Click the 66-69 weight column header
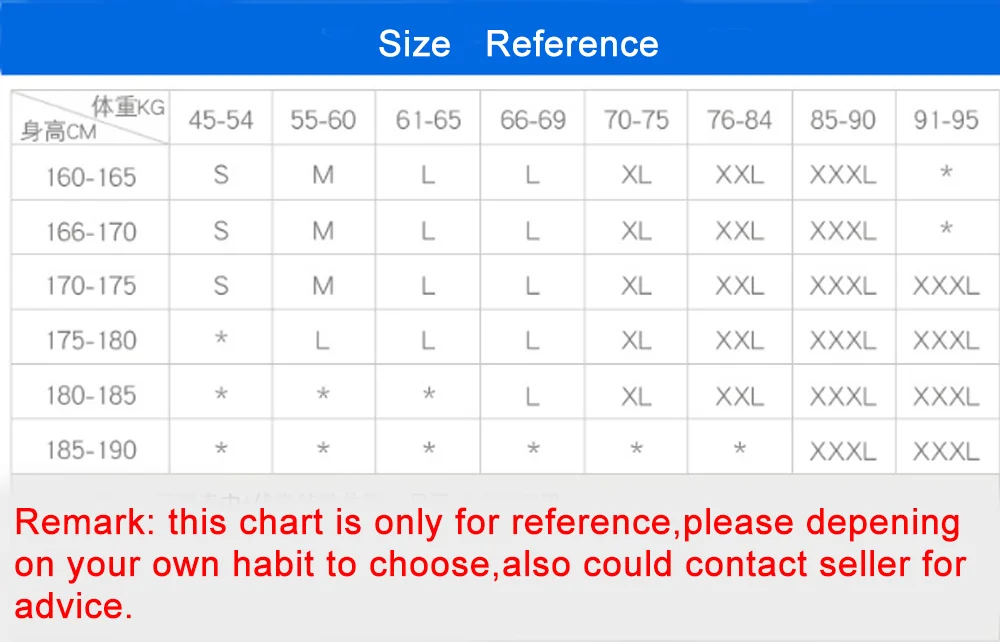 pyautogui.click(x=533, y=120)
